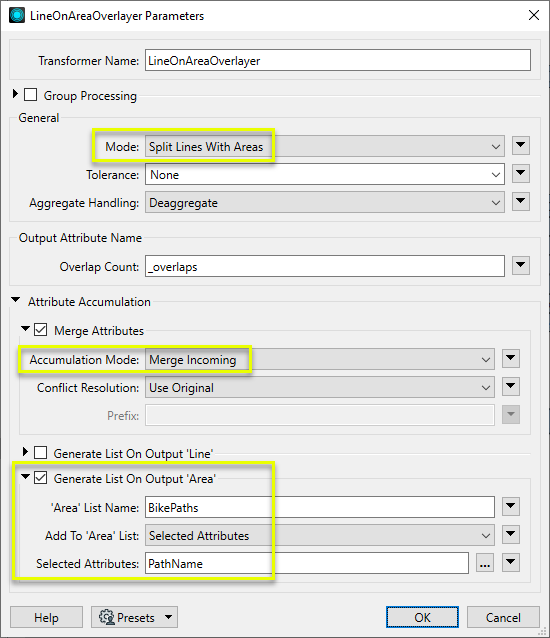The image size is (550, 638).
Task: Open attribute menu arrow beside Tolerance
Action: pos(521,174)
